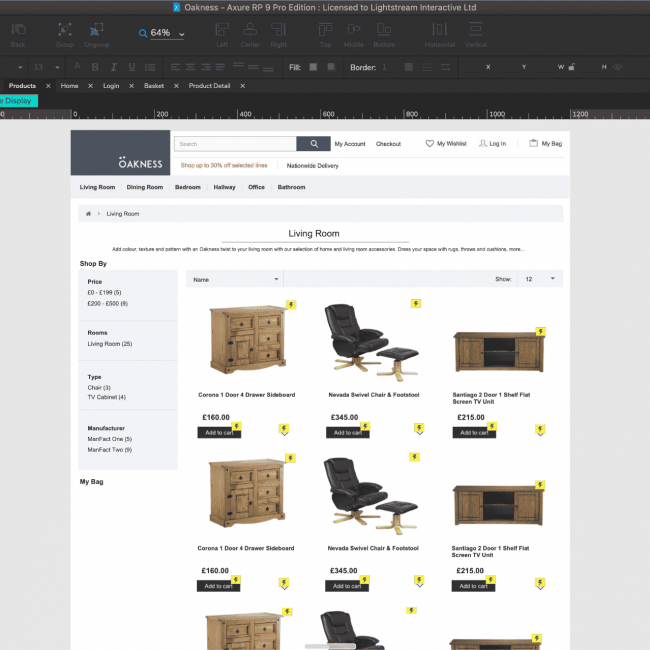The image size is (650, 650).
Task: Toggle underline text formatting
Action: point(131,67)
